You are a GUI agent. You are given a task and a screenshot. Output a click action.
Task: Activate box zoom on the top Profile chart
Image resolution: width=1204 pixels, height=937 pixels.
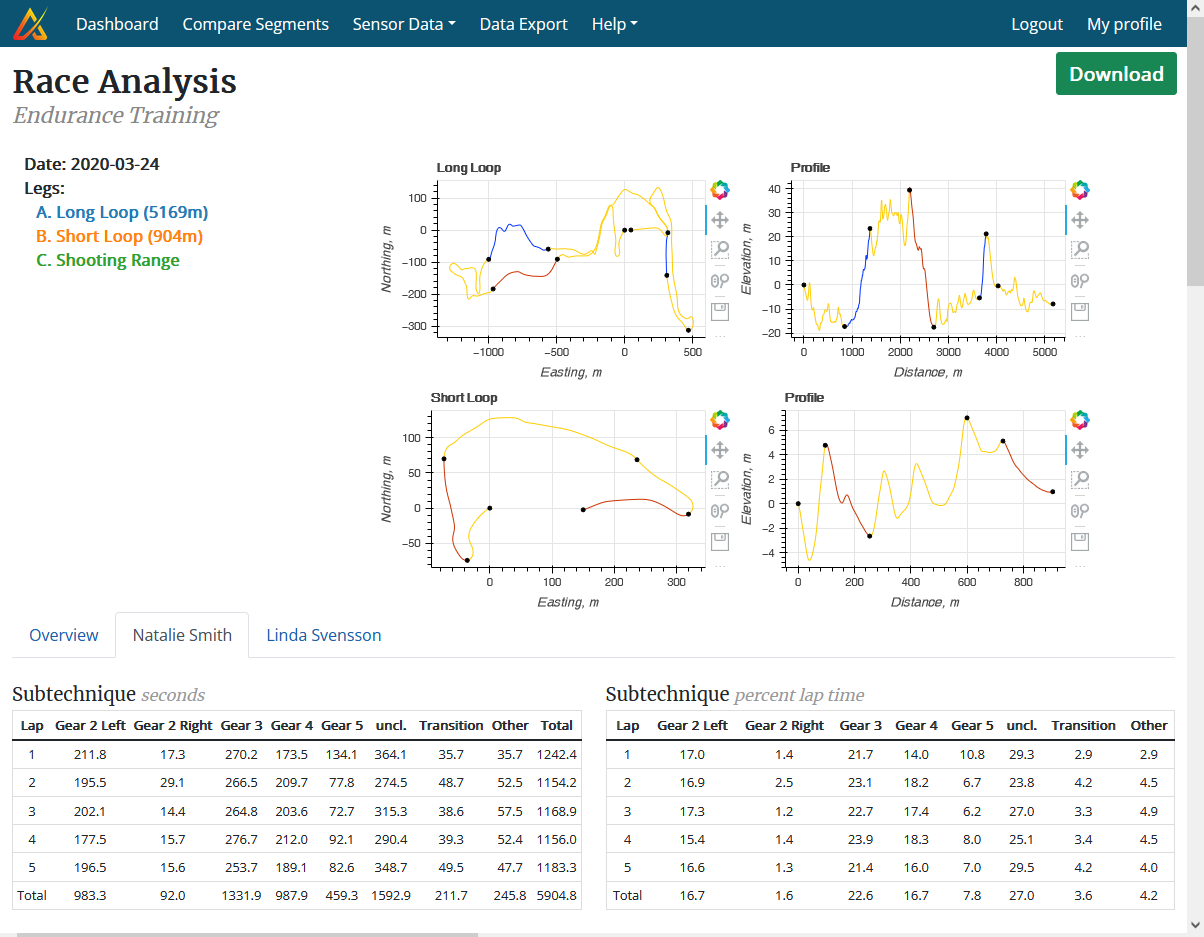[1080, 249]
